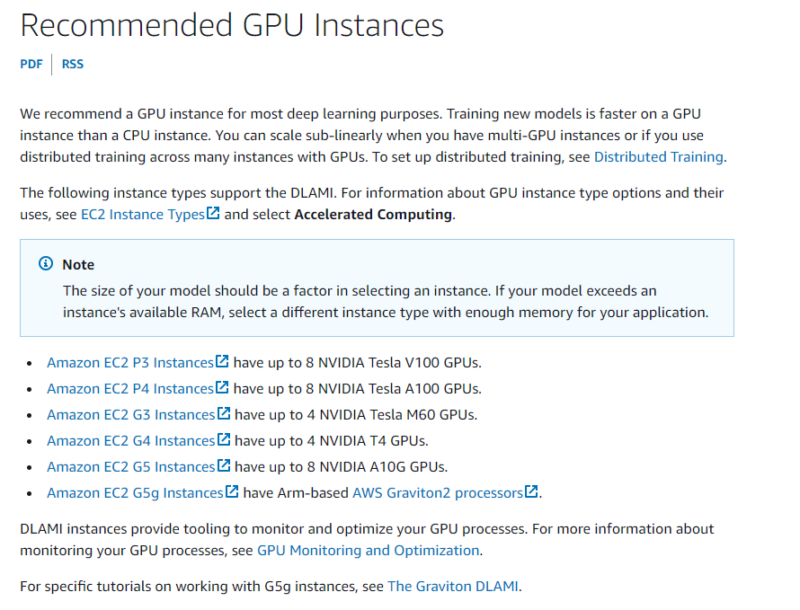Click the external link icon after Amazon EC2 G5 Instances
The image size is (800, 610).
(x=223, y=466)
